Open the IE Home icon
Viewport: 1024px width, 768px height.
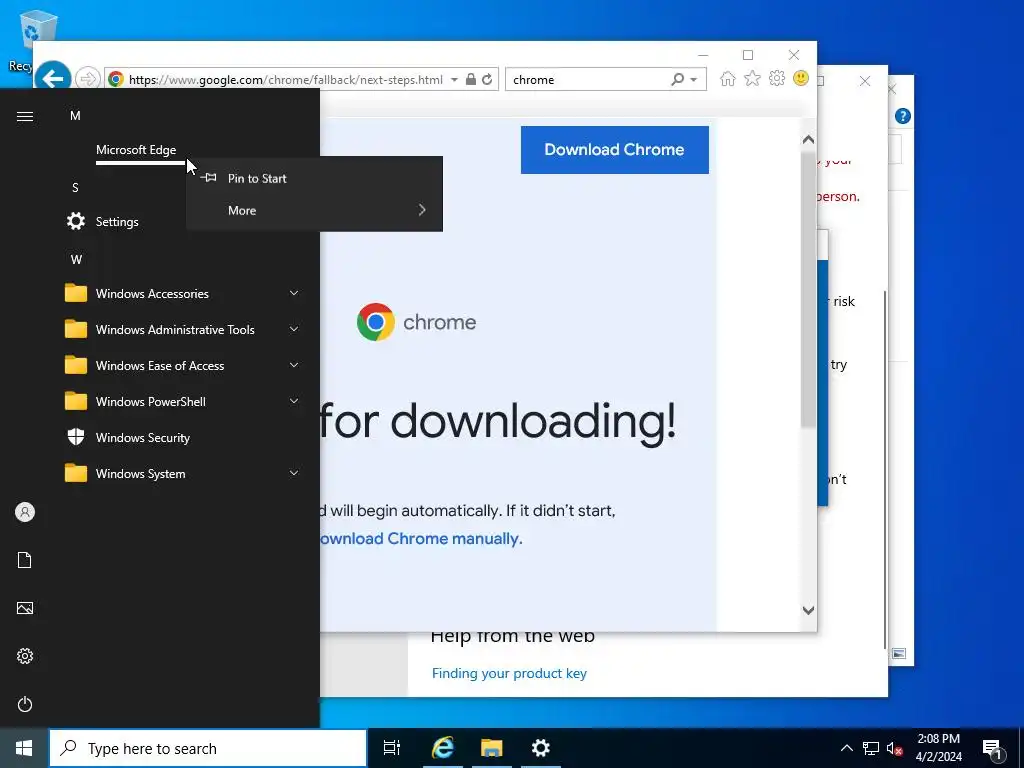tap(728, 79)
